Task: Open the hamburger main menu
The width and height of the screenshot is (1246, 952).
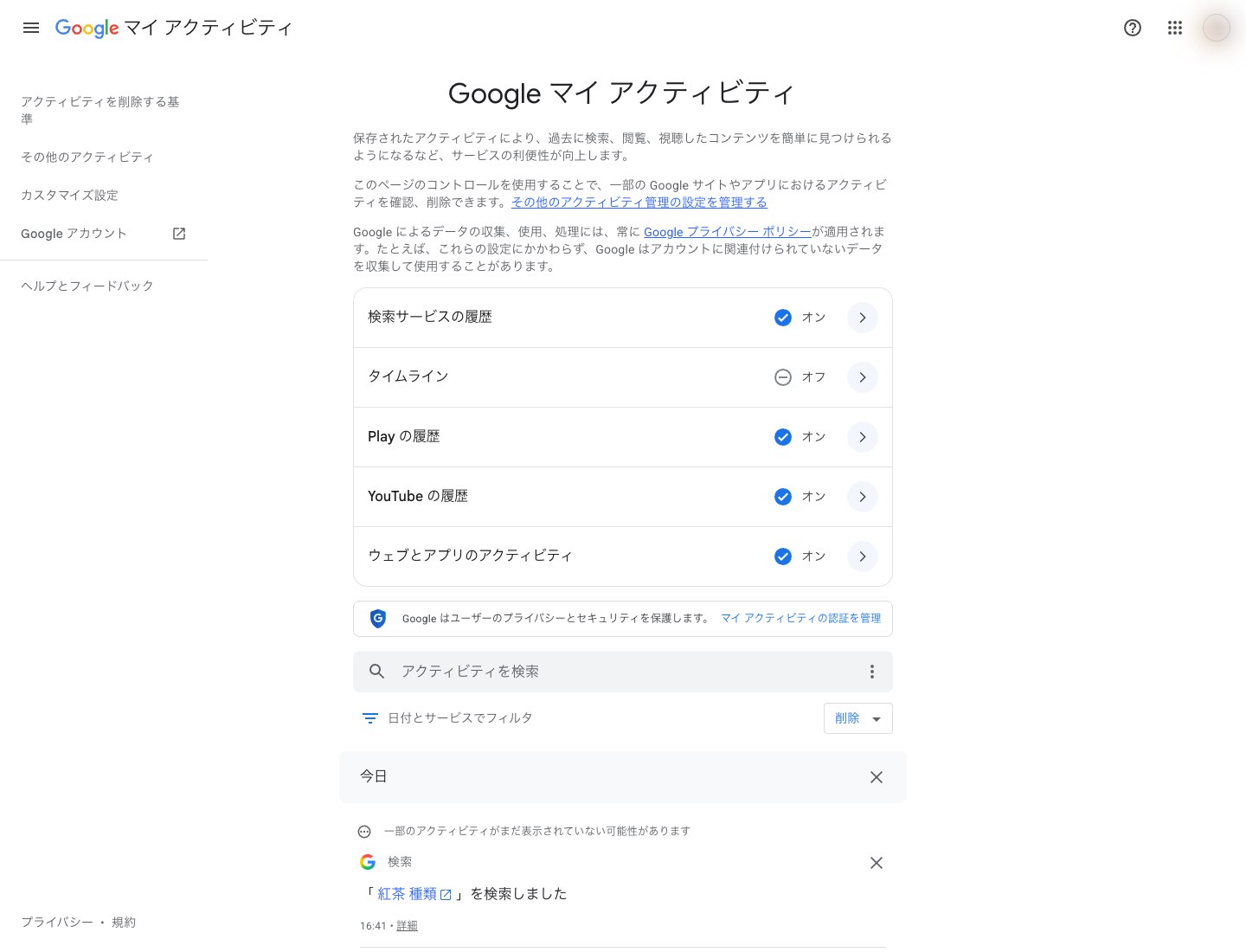Action: pyautogui.click(x=31, y=28)
